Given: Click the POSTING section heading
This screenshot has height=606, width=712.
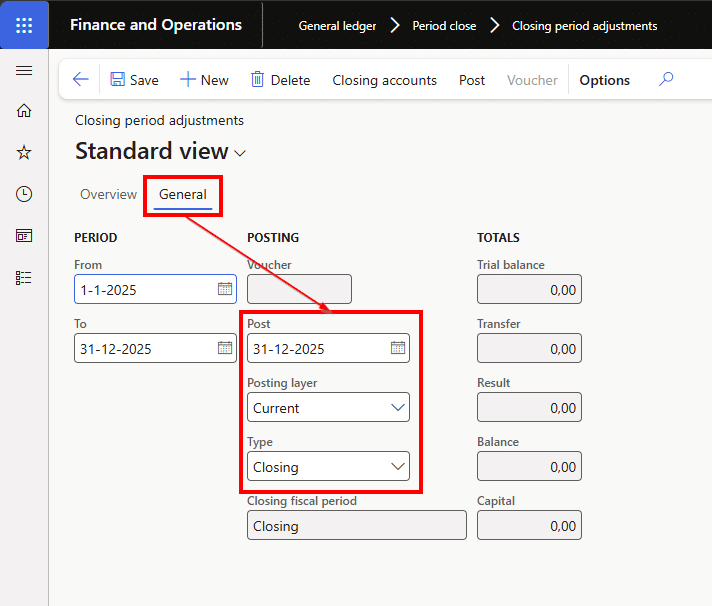Looking at the screenshot, I should click(x=273, y=237).
